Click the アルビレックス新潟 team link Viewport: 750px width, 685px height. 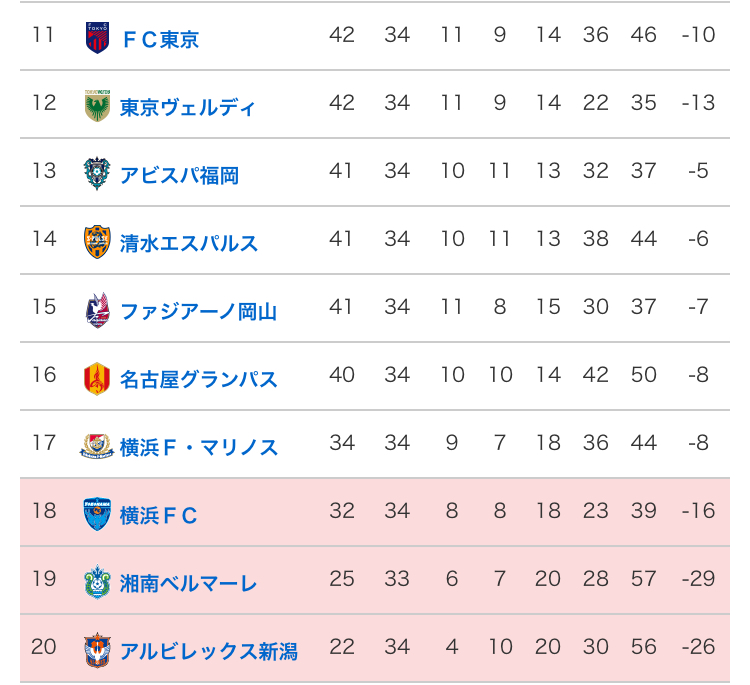pos(208,651)
